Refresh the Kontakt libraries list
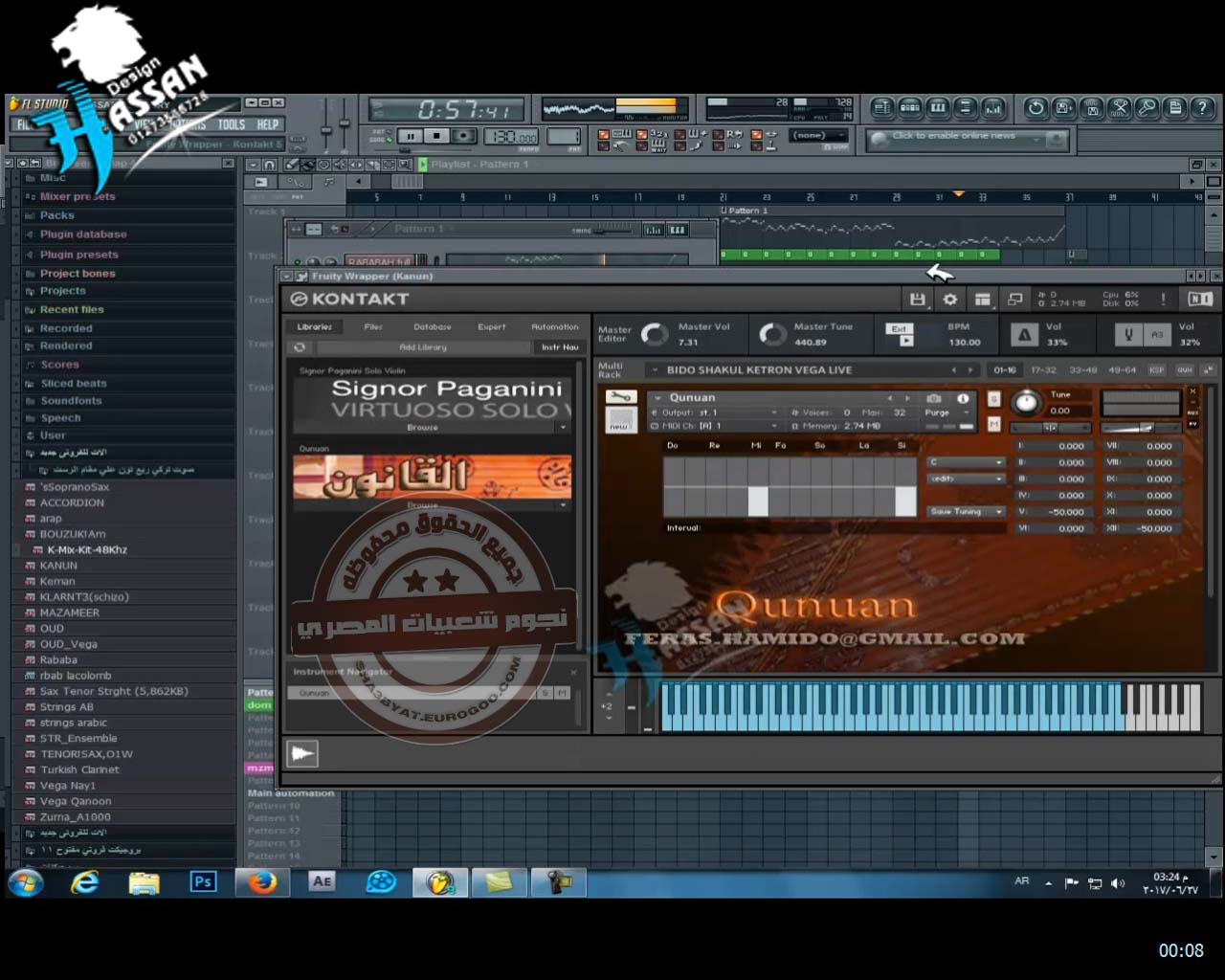The width and height of the screenshot is (1225, 980). pos(300,347)
